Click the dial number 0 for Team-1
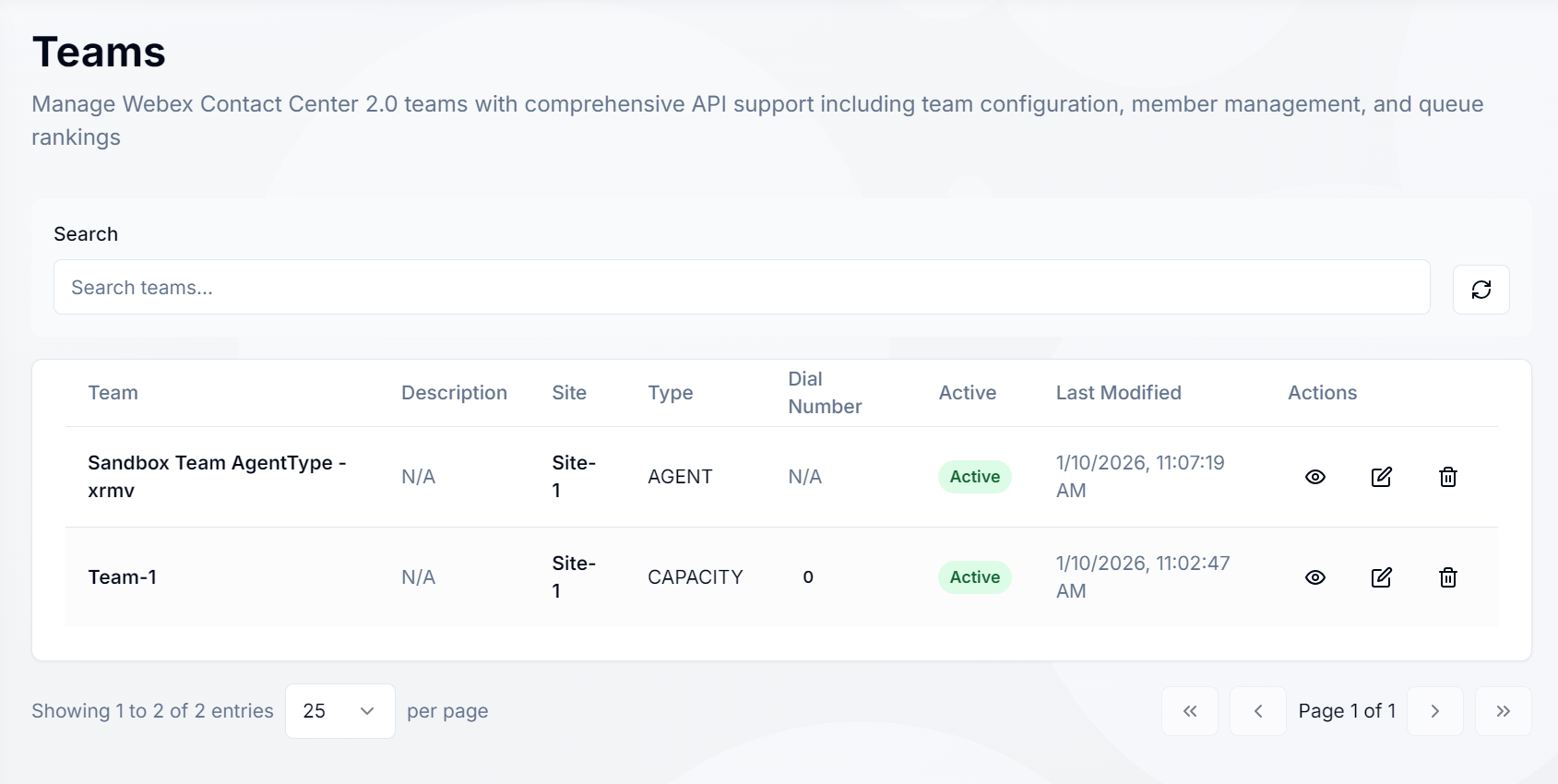Screen dimensions: 1558x784 808,577
